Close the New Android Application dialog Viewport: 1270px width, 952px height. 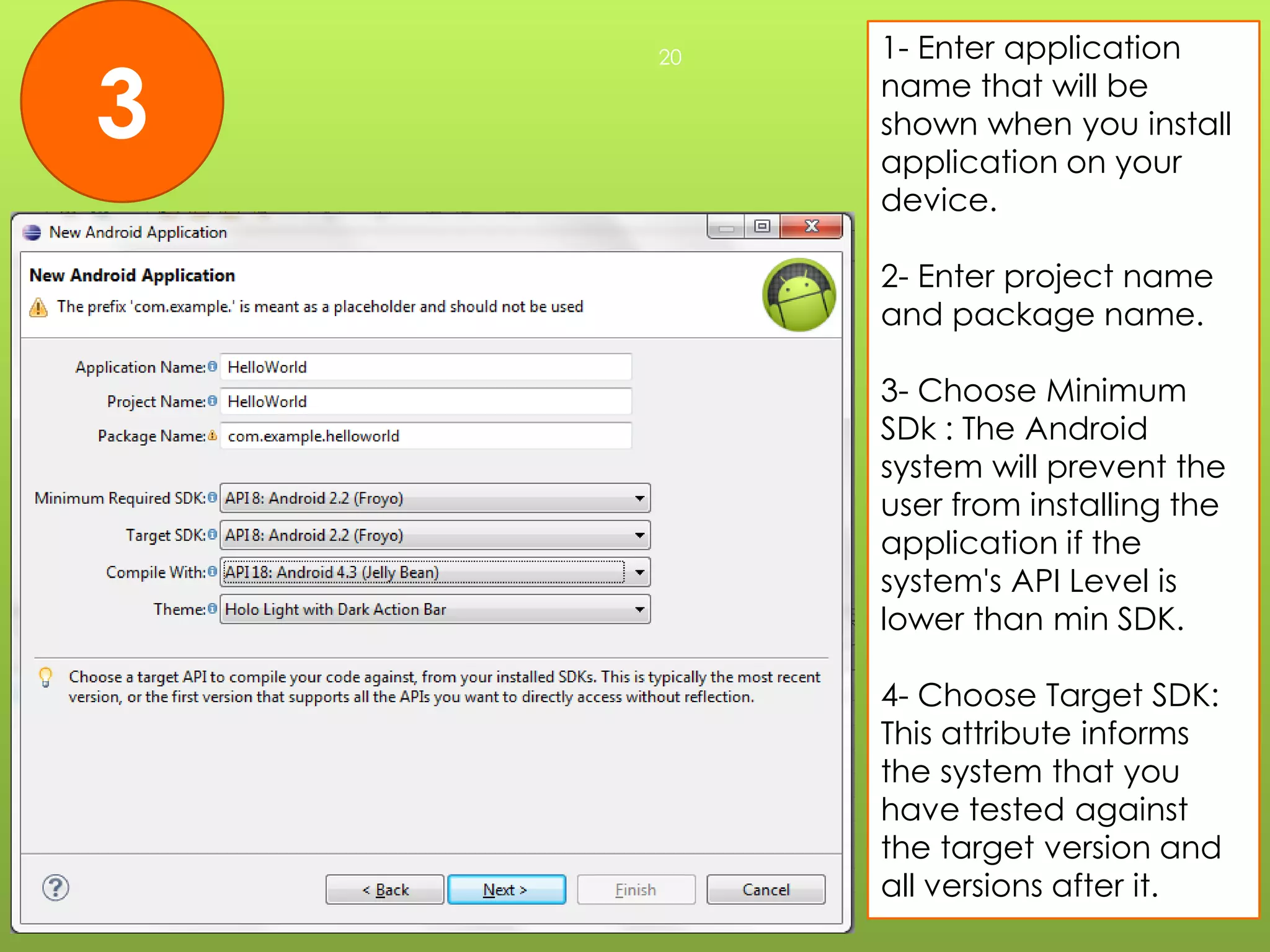[811, 226]
